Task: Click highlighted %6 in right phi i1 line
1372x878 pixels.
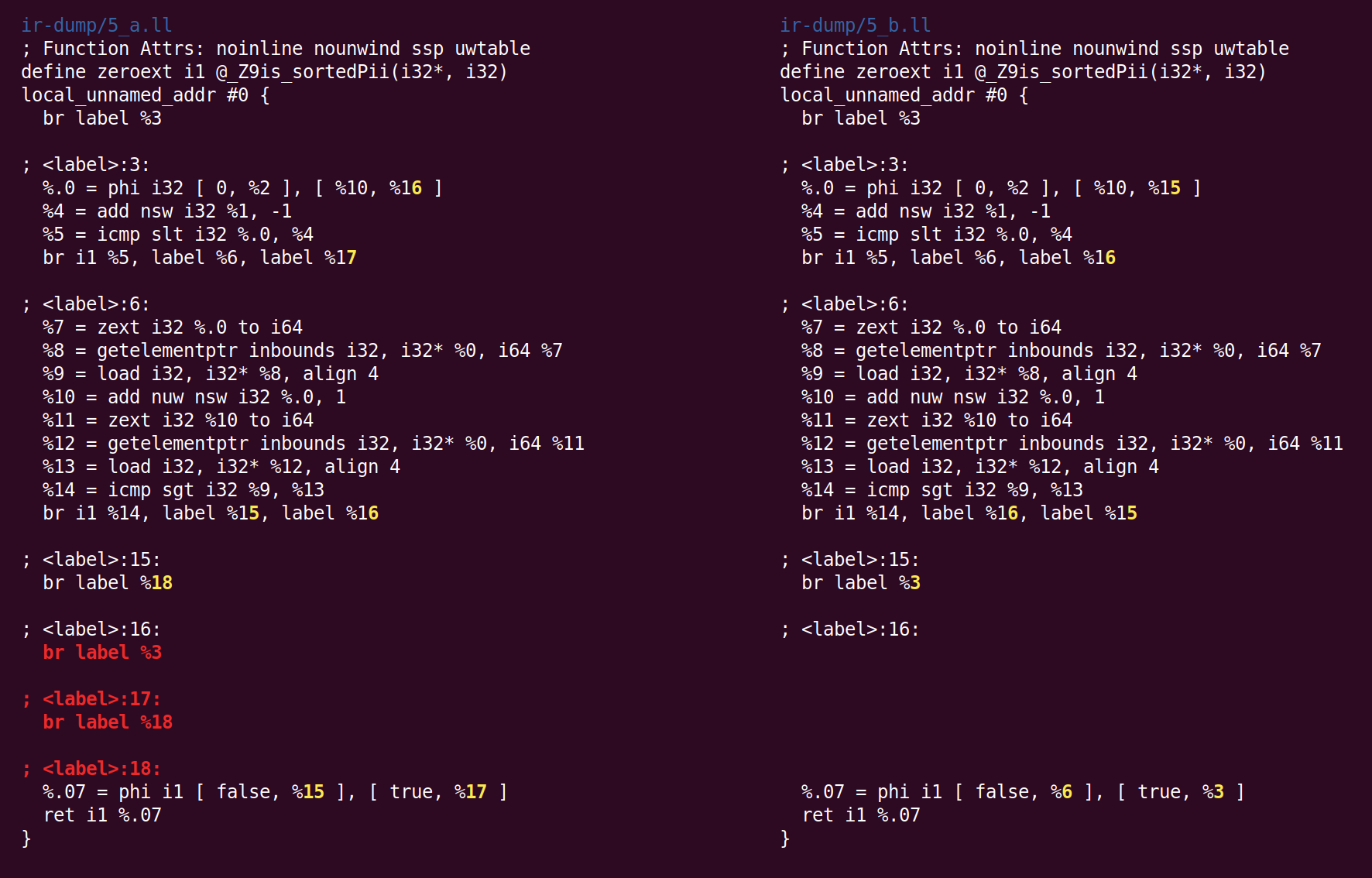Action: pyautogui.click(x=1066, y=792)
